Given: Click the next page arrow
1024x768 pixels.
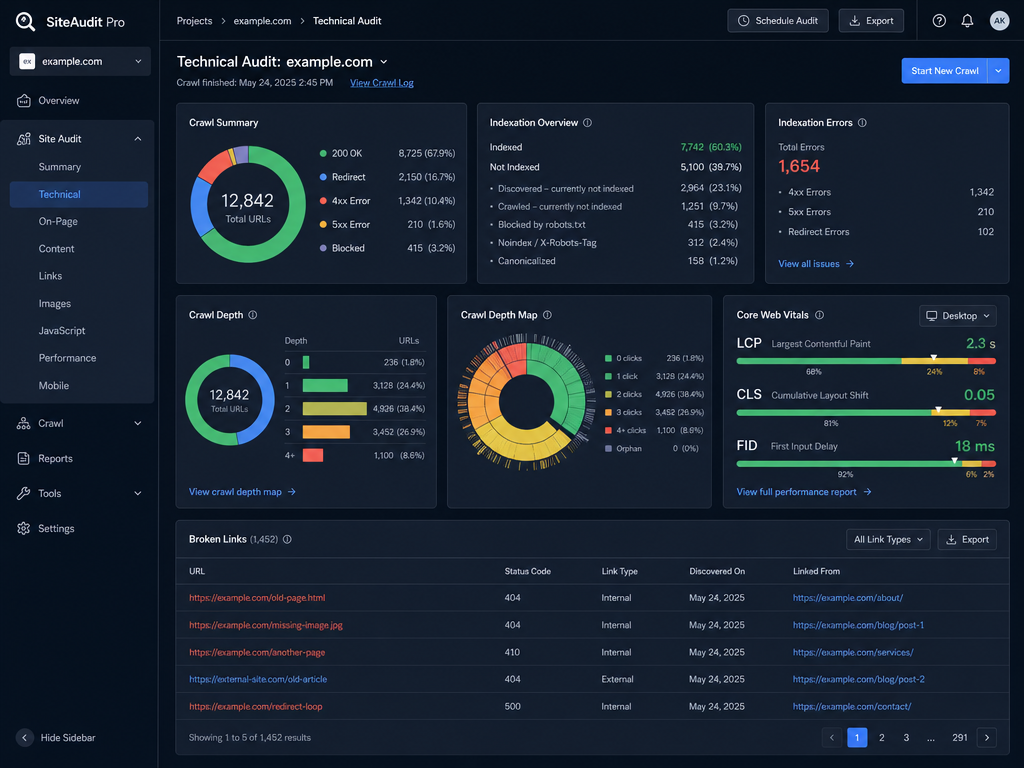Looking at the screenshot, I should click(x=987, y=737).
